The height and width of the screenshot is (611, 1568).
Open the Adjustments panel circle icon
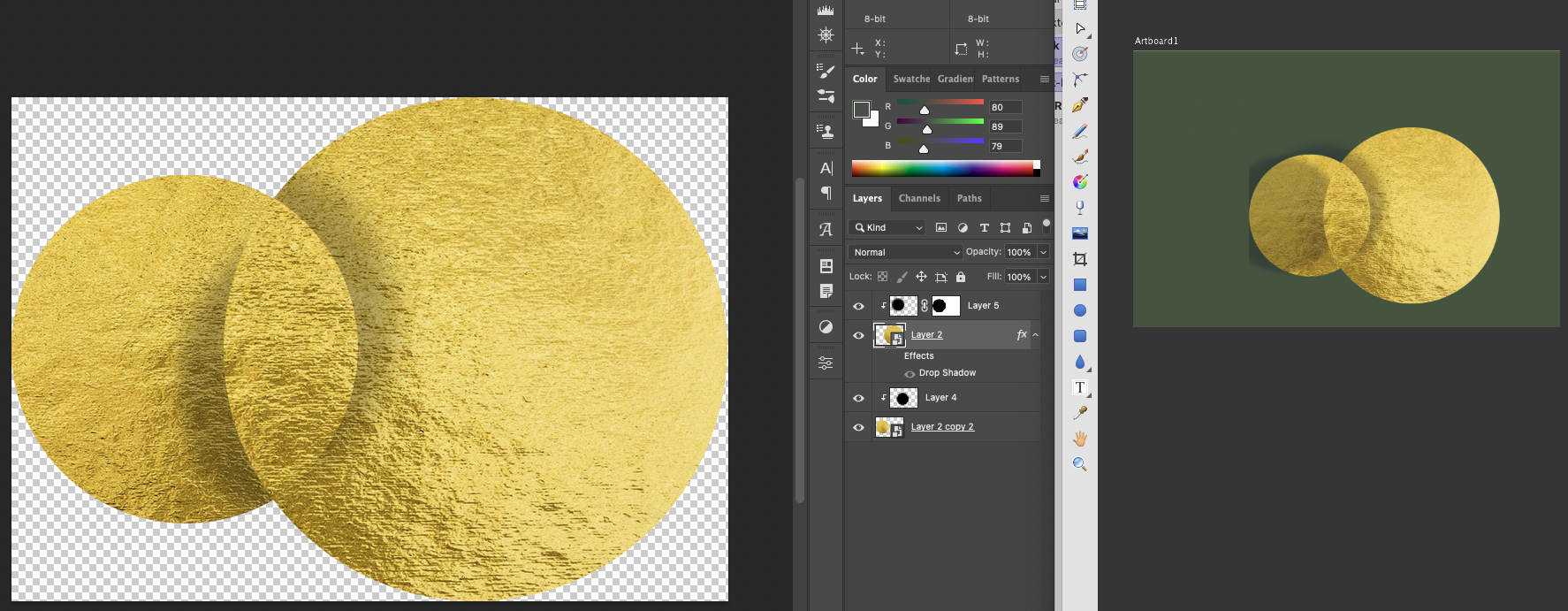826,327
